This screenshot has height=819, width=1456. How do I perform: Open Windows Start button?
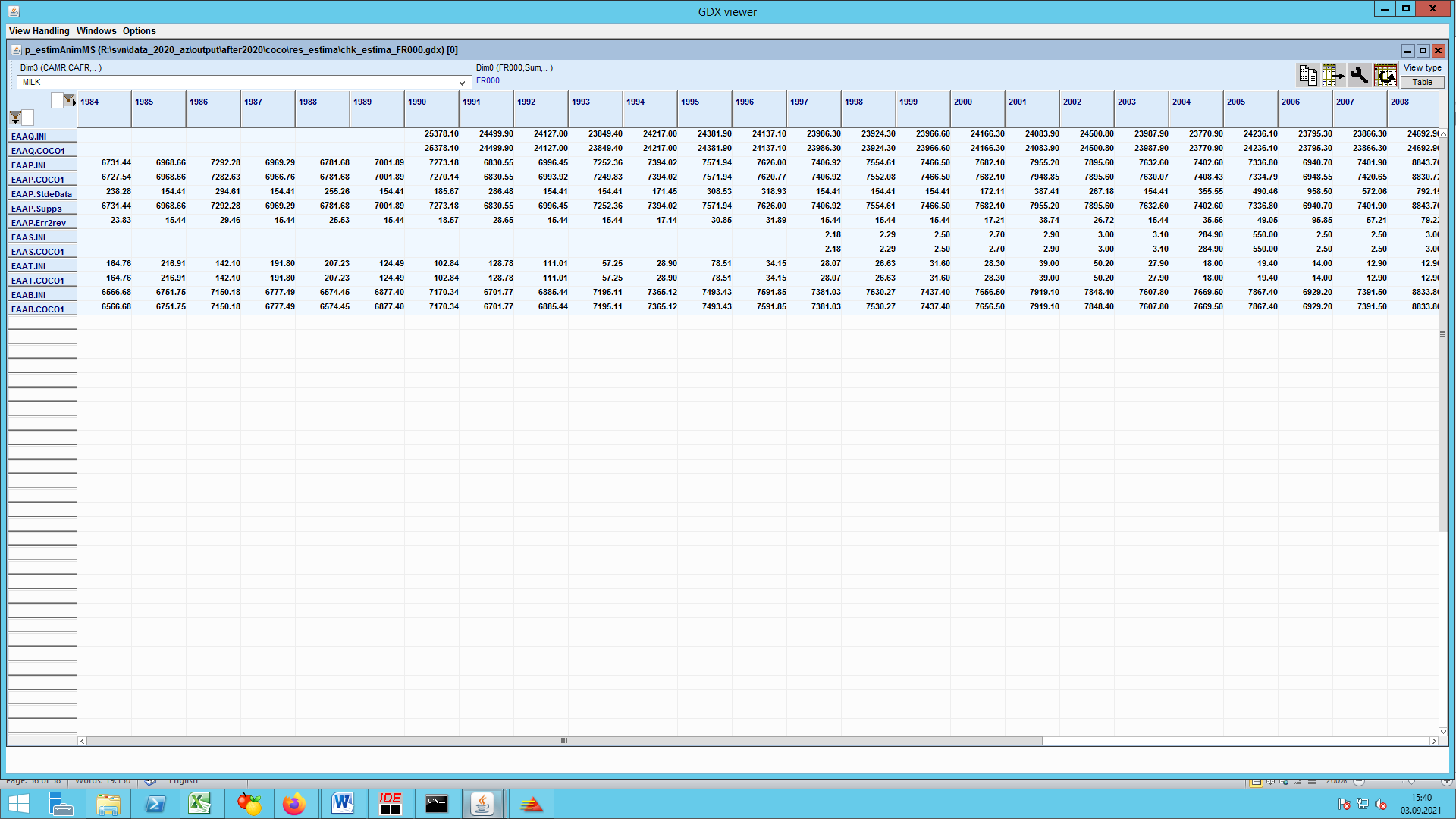point(18,804)
